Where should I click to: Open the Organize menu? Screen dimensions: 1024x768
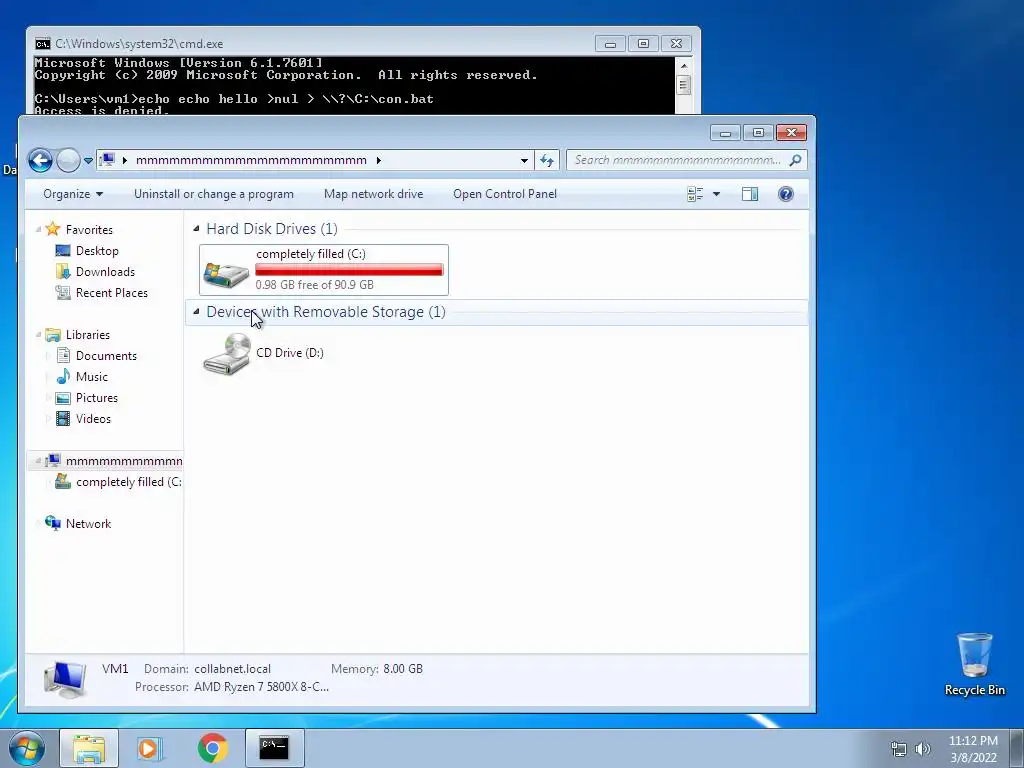click(73, 194)
